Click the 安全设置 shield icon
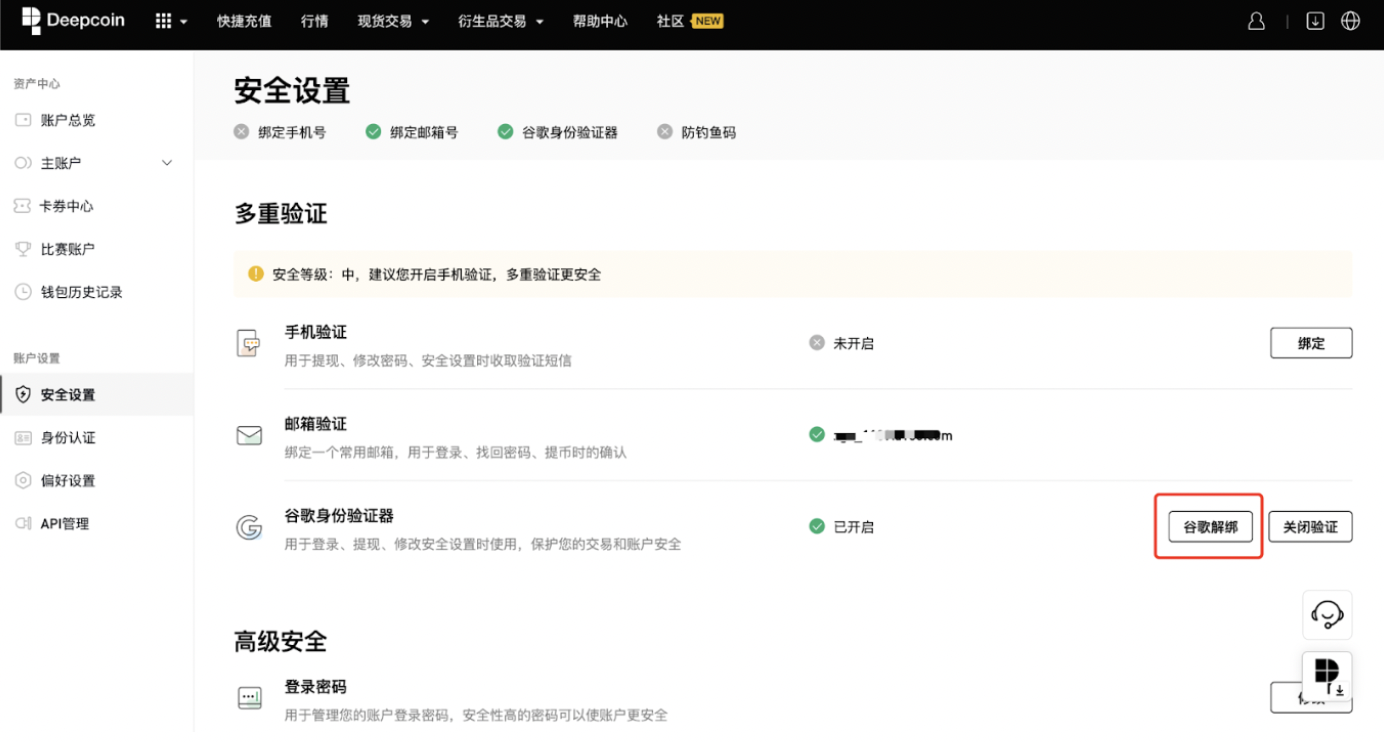The image size is (1384, 742). (x=23, y=395)
